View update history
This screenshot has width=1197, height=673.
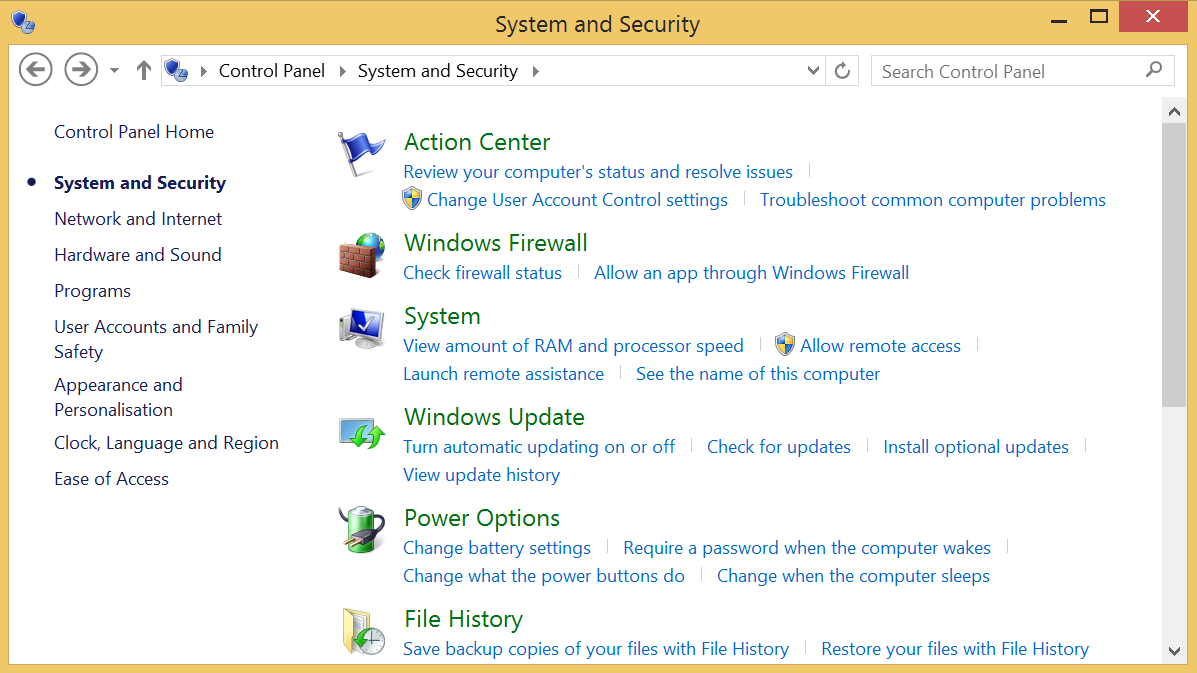click(481, 475)
